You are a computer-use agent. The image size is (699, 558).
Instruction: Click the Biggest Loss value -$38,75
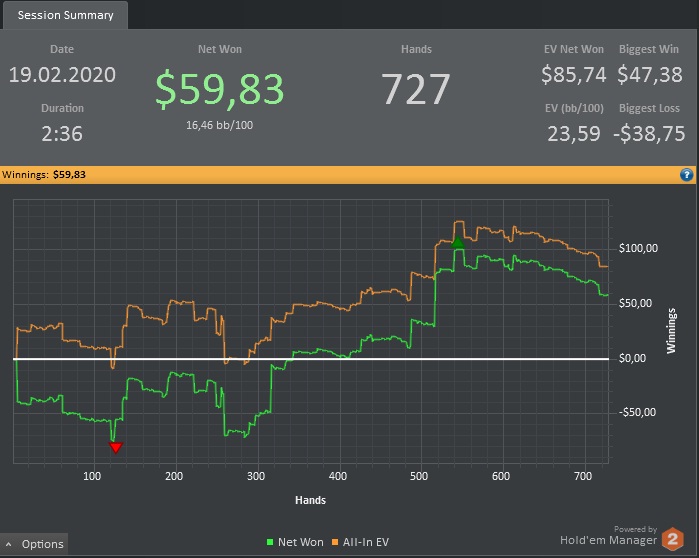pos(649,134)
